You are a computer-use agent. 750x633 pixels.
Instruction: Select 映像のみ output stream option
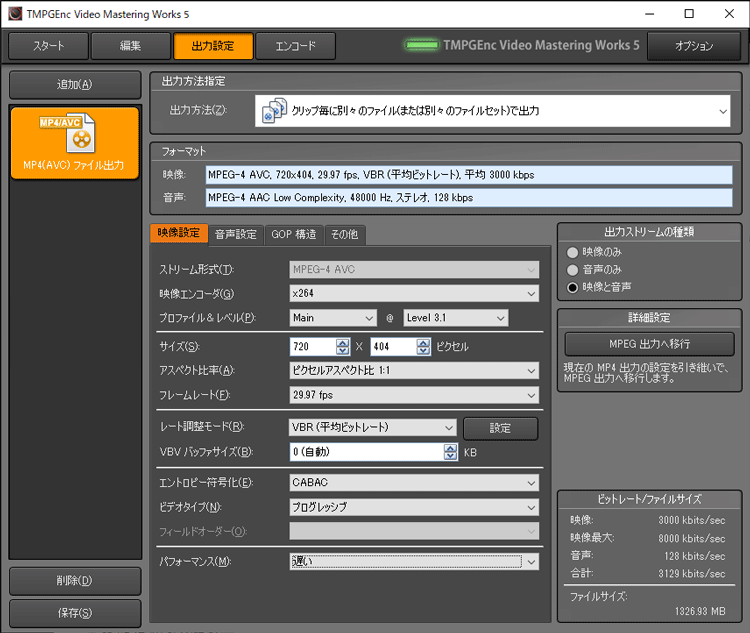tap(573, 252)
